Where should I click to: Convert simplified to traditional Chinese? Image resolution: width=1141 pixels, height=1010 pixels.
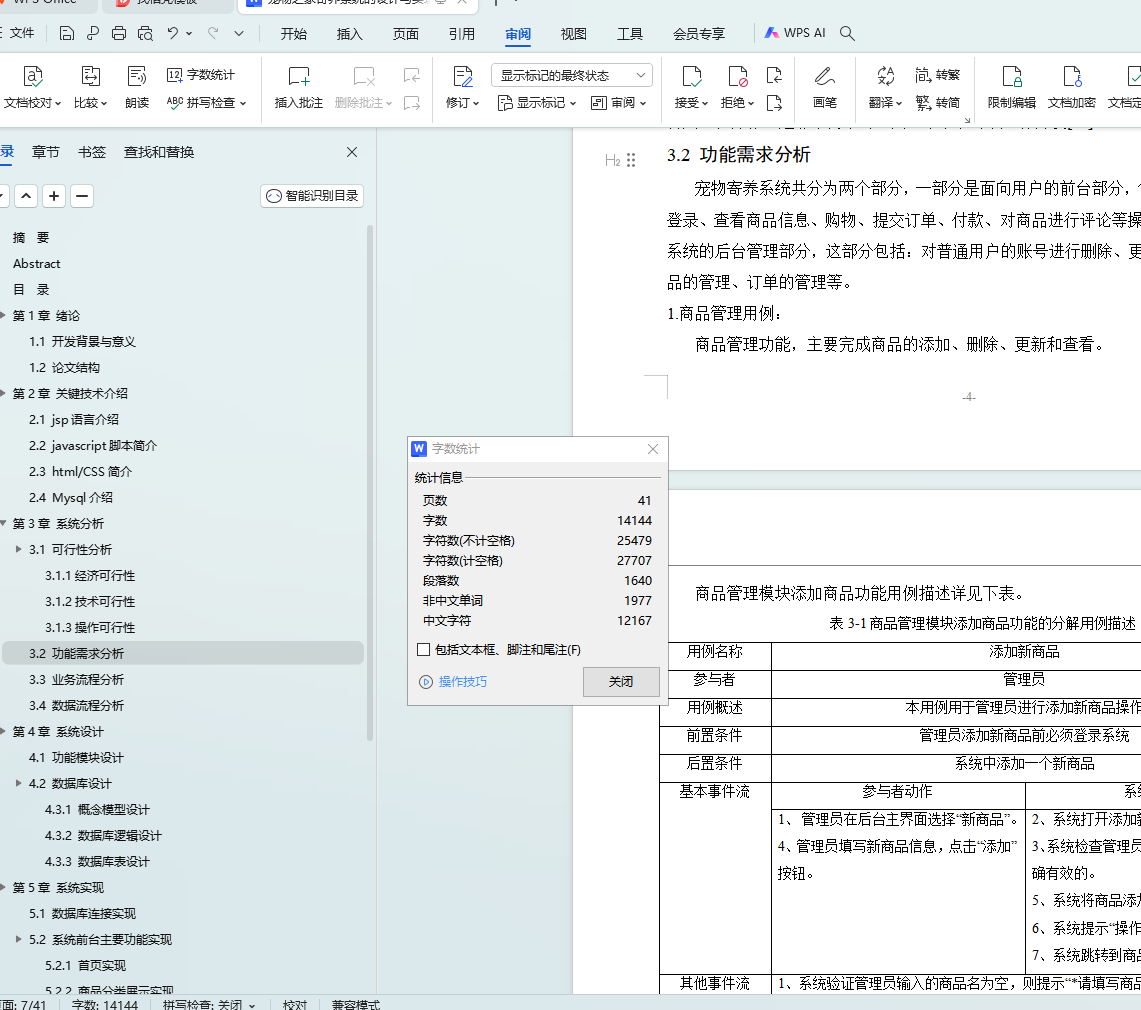pyautogui.click(x=937, y=75)
